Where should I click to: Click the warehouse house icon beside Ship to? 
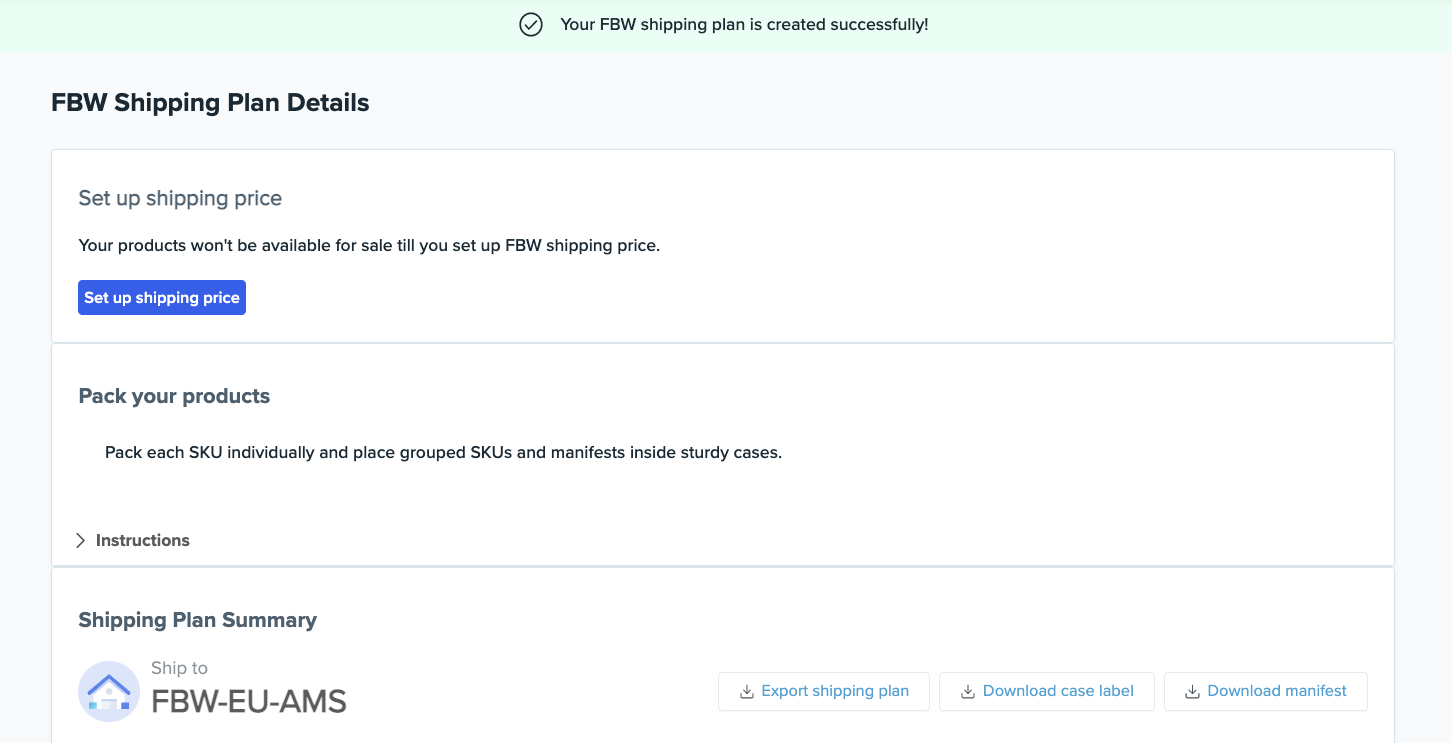[x=109, y=691]
